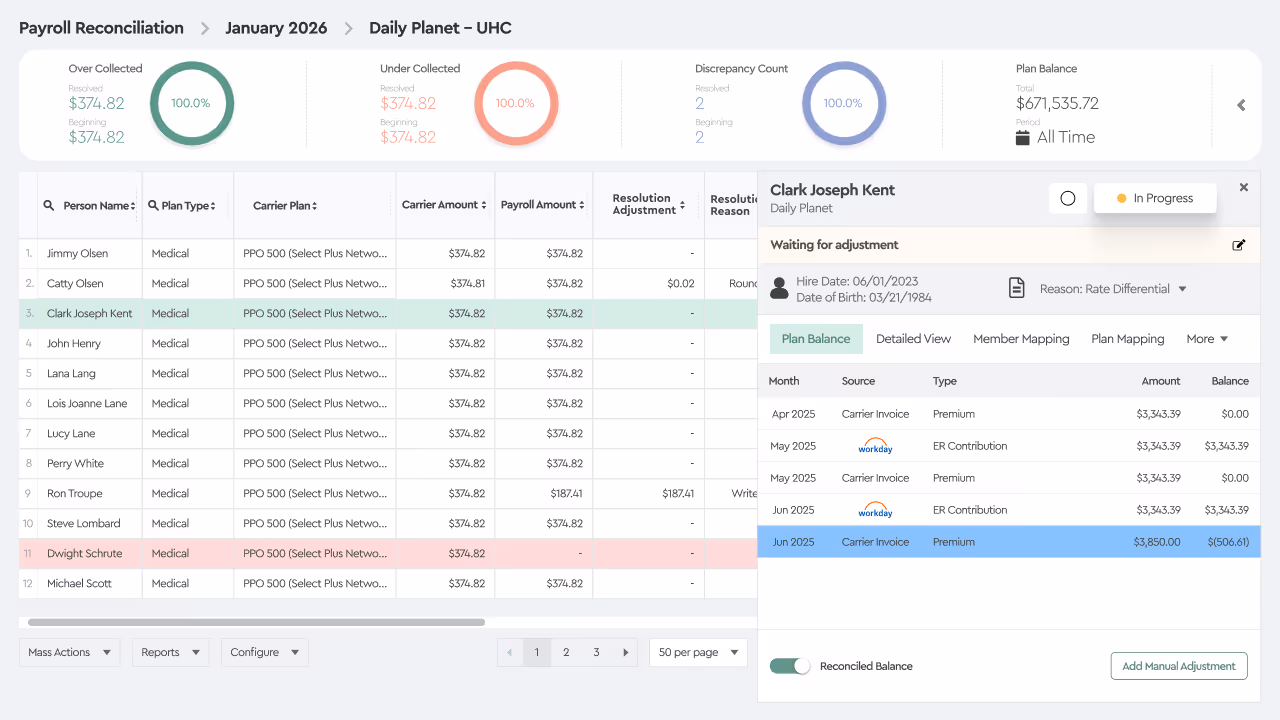The height and width of the screenshot is (720, 1280).
Task: Open the In Progress status dropdown
Action: coord(1155,198)
